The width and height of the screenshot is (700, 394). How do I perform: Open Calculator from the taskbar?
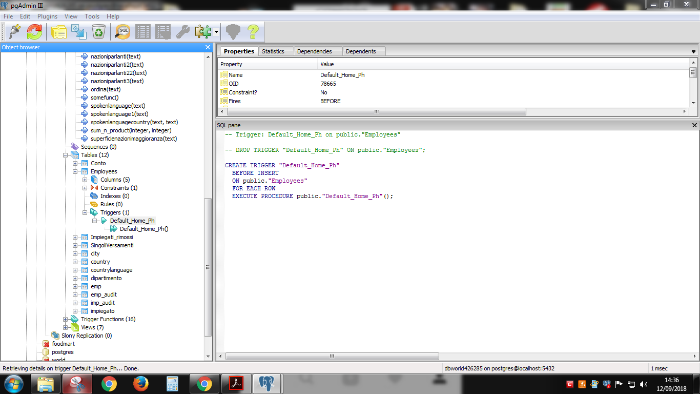[172, 384]
